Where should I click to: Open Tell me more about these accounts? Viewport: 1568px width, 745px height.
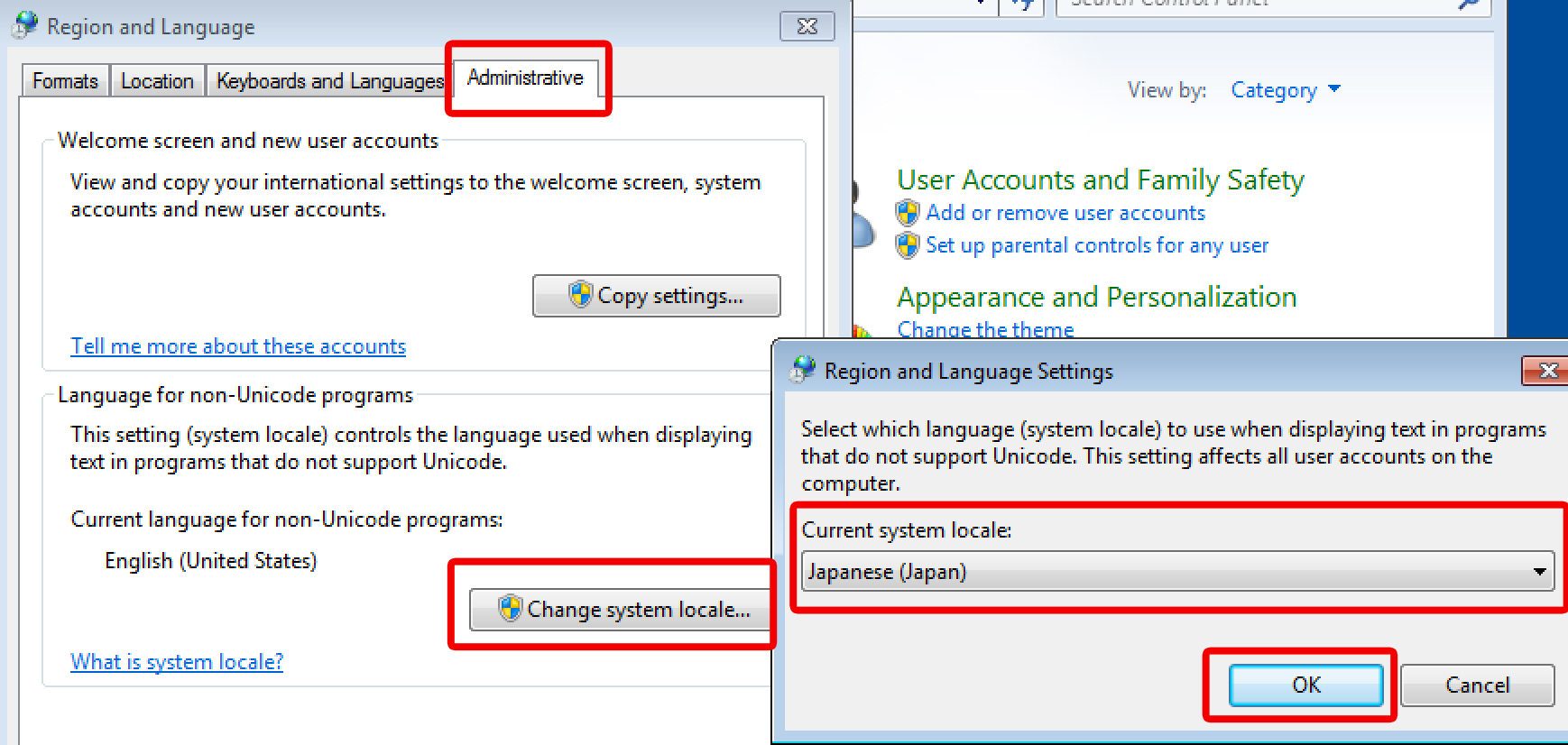pyautogui.click(x=238, y=346)
